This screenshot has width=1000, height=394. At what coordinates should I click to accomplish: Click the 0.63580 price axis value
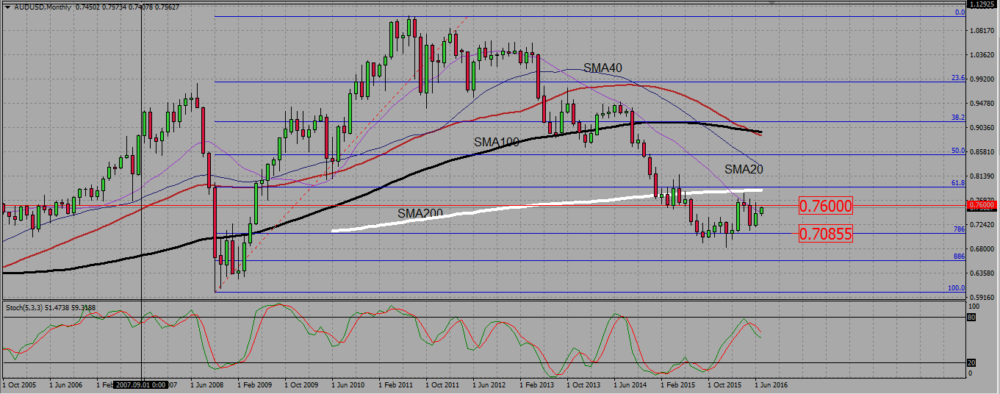coord(982,273)
